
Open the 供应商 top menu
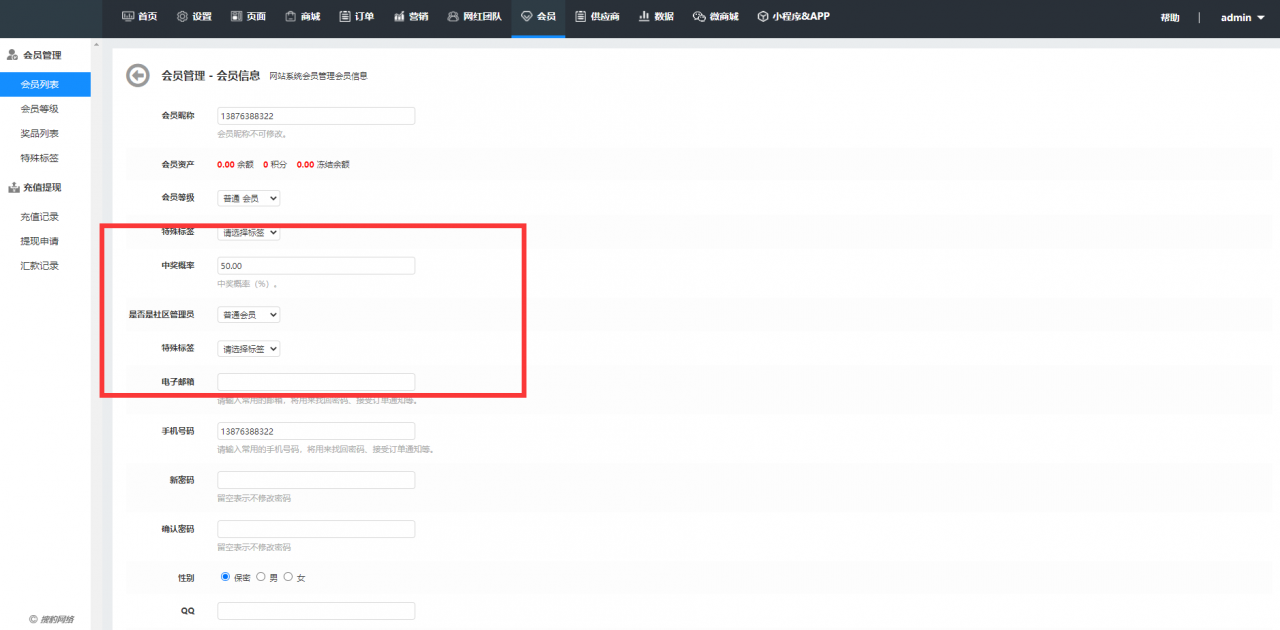point(597,17)
